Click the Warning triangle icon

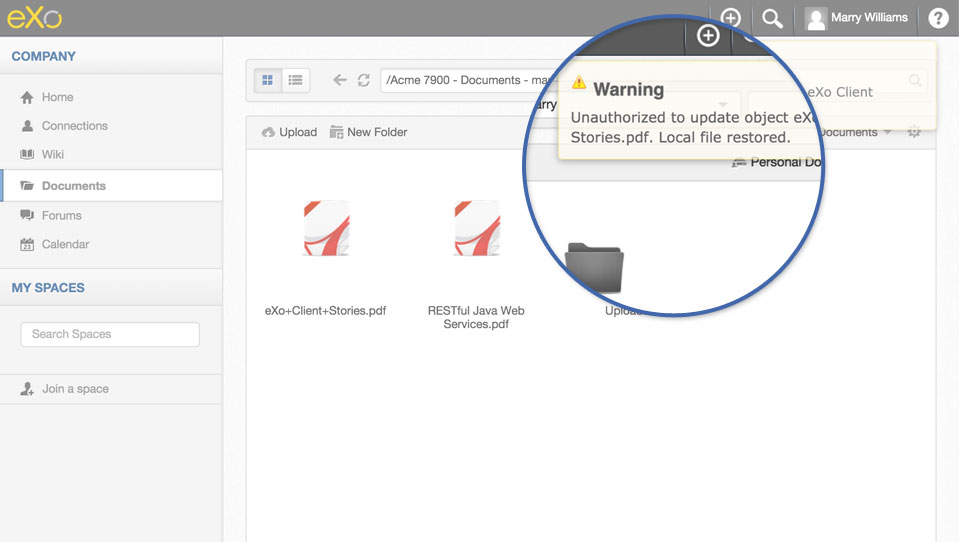579,83
